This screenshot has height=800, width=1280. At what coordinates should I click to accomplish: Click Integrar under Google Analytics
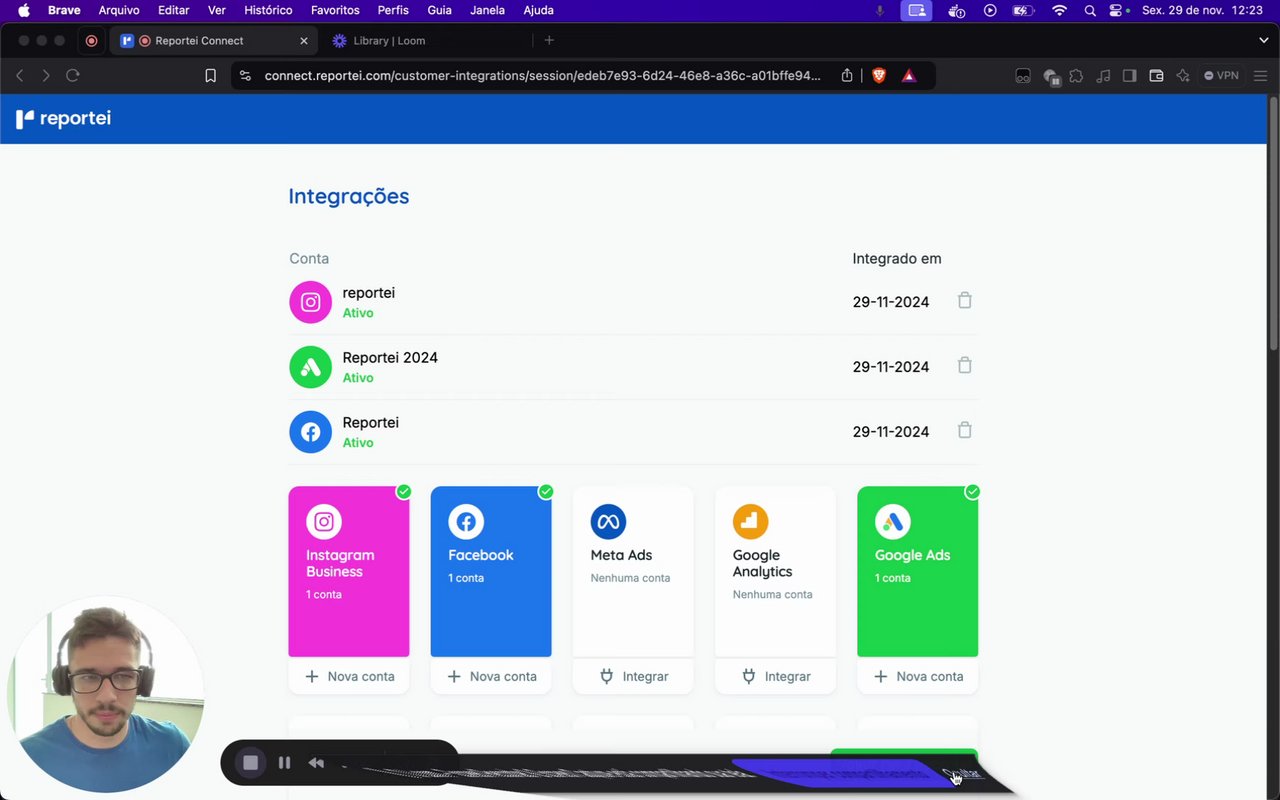[775, 676]
